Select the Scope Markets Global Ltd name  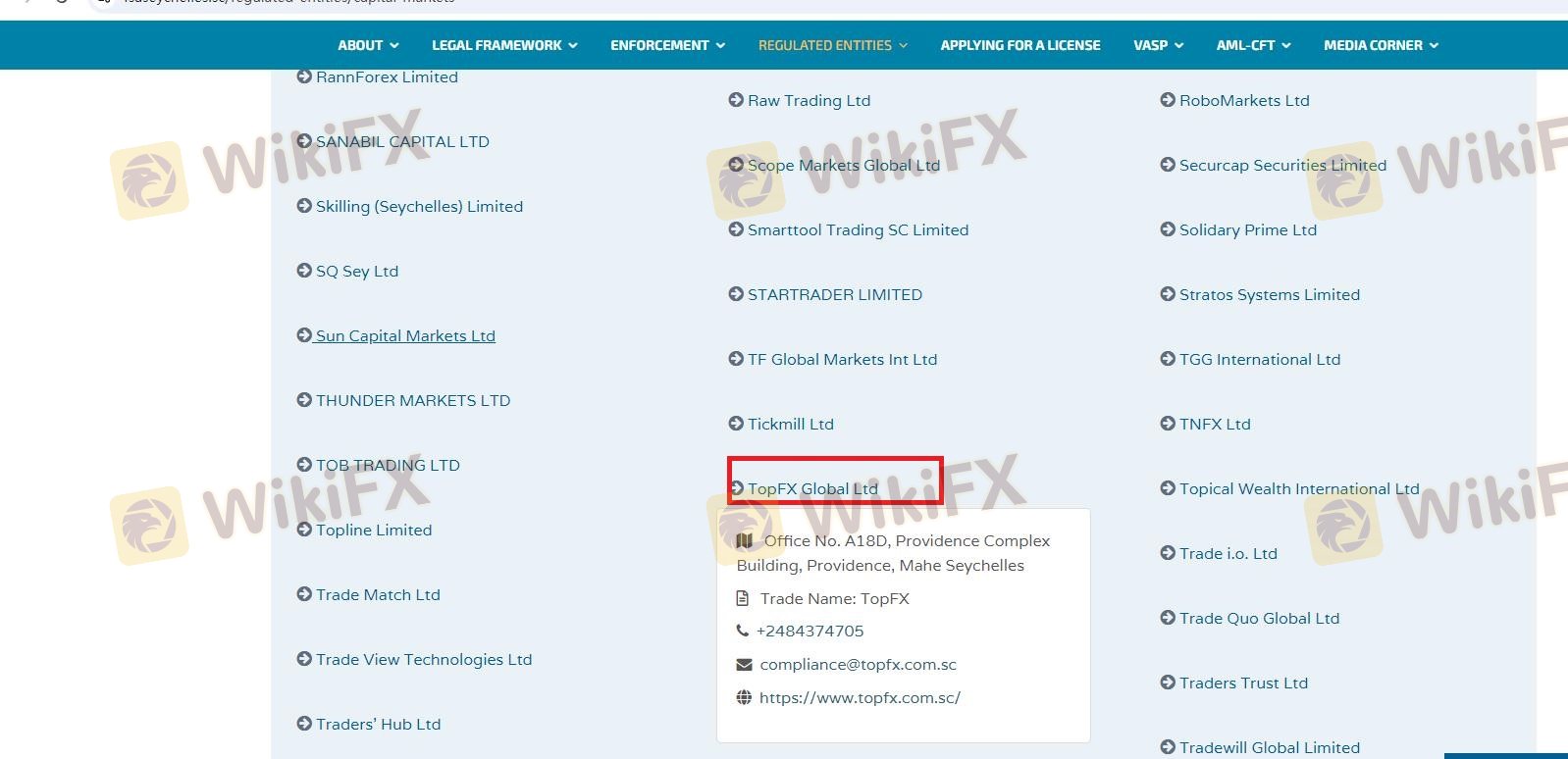coord(844,165)
